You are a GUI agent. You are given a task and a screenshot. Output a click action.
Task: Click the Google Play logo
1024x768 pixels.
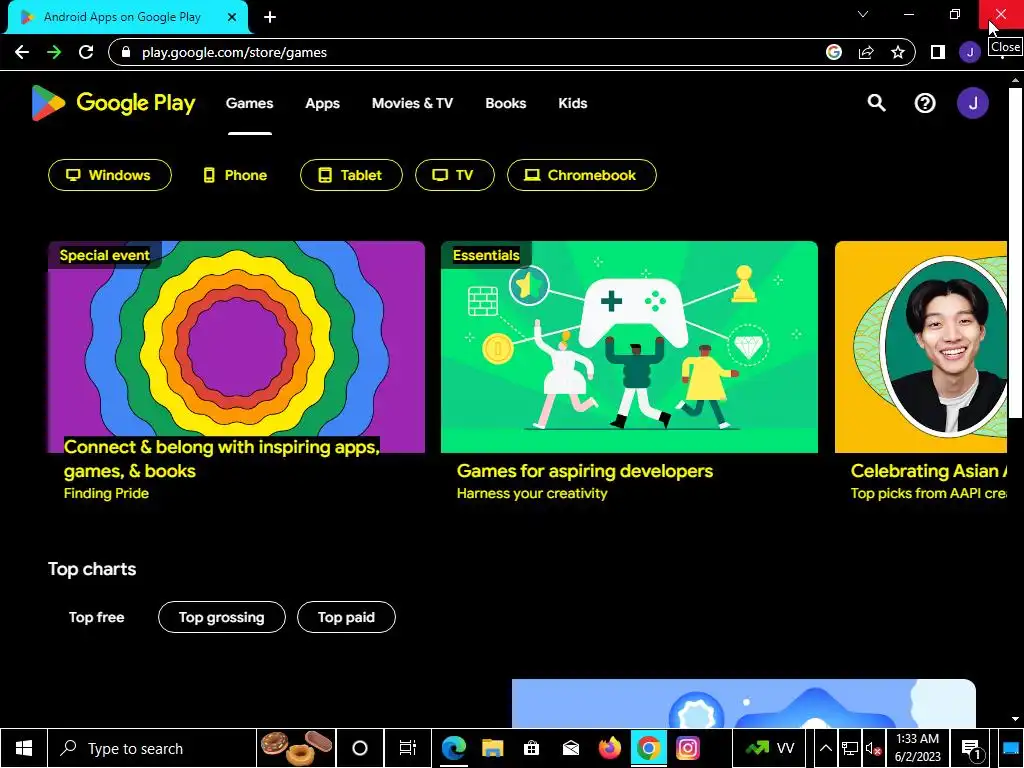click(114, 103)
